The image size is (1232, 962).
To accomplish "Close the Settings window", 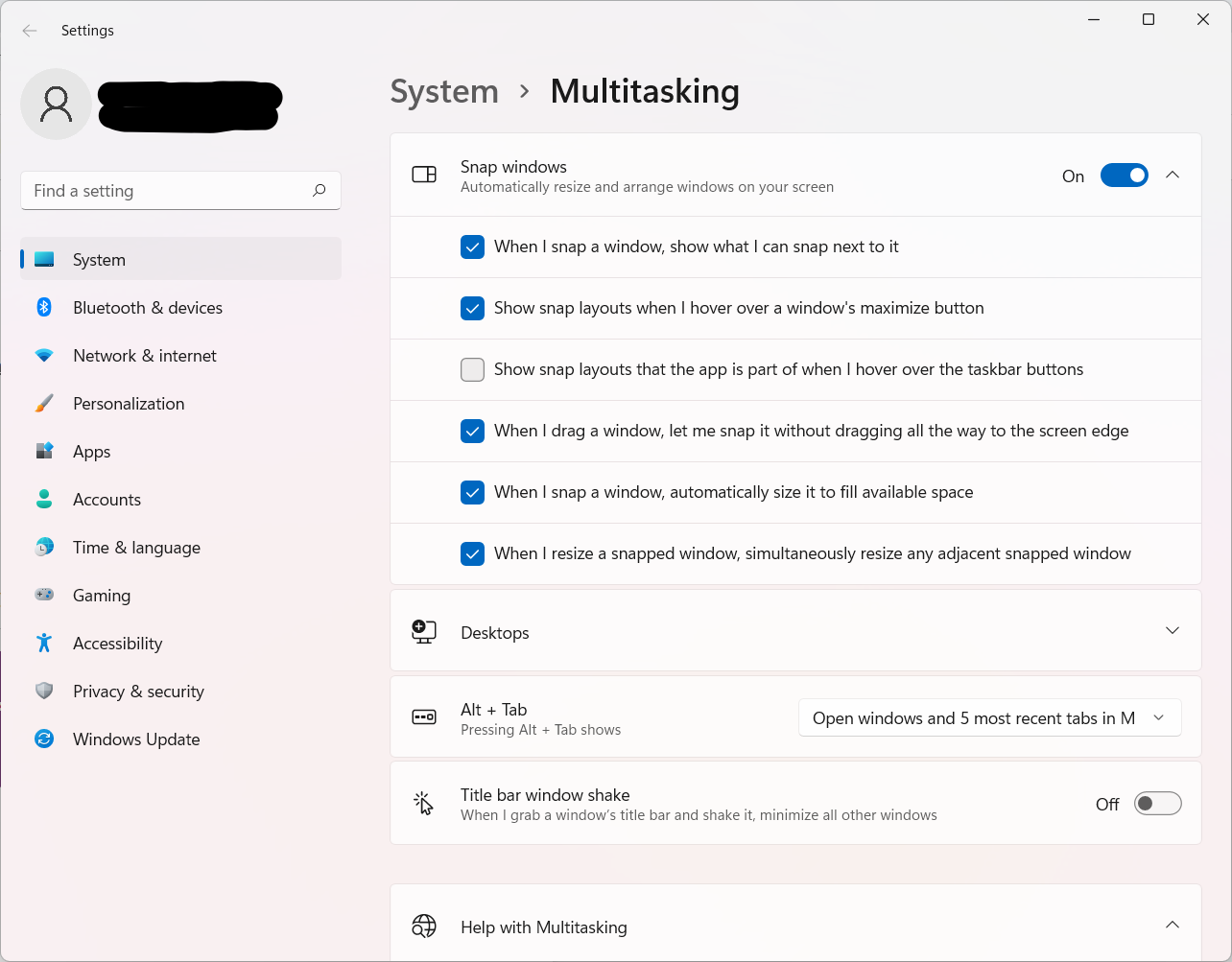I will tap(1203, 19).
